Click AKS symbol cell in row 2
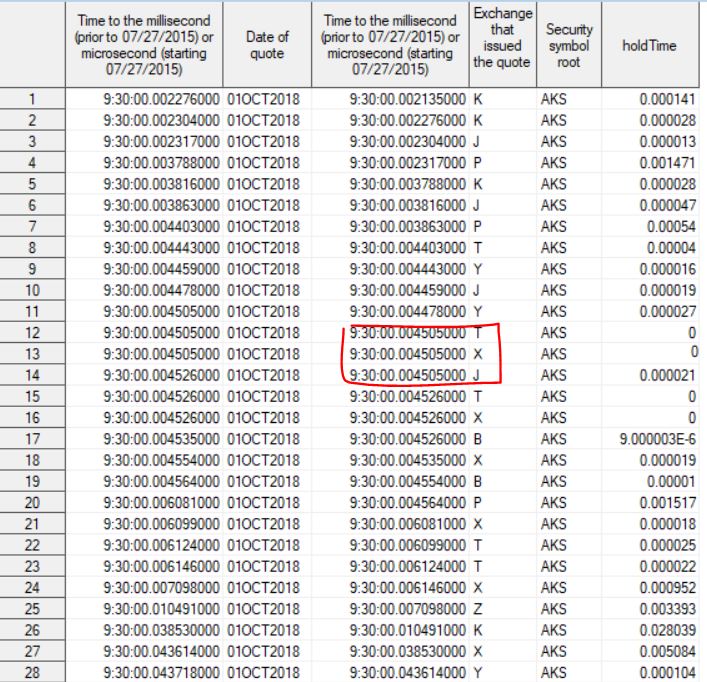The width and height of the screenshot is (707, 682). coord(553,120)
